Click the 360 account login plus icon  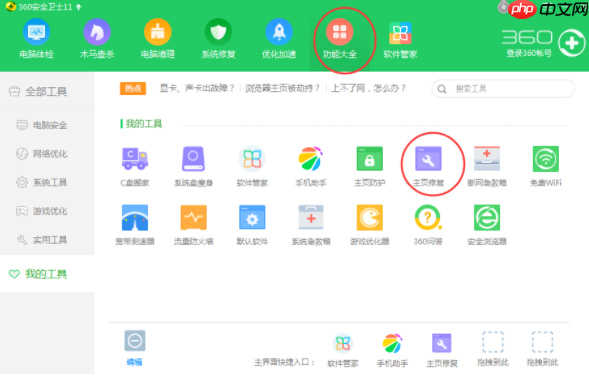[571, 43]
